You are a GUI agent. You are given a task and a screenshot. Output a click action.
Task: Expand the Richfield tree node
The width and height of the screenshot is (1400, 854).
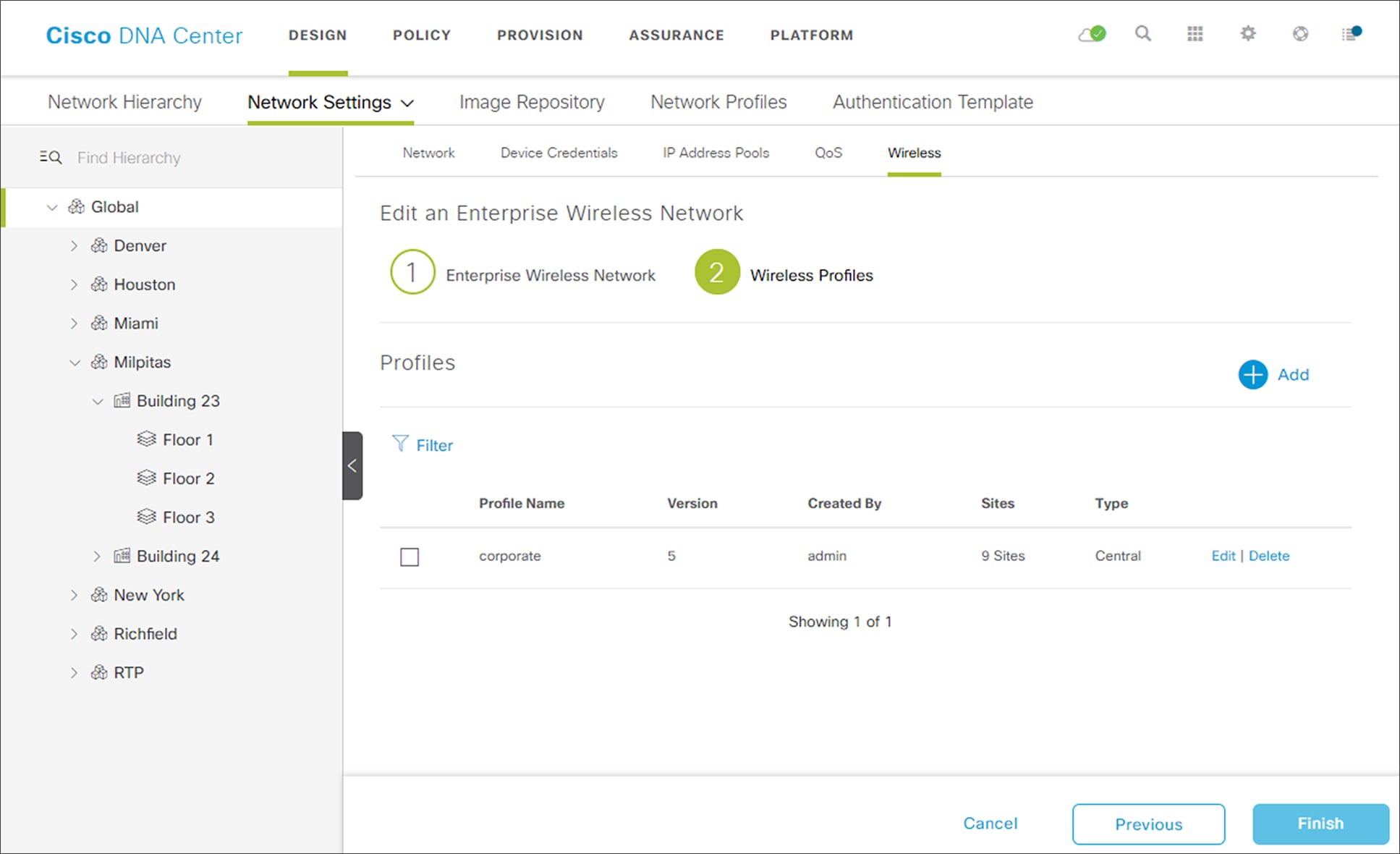coord(74,634)
